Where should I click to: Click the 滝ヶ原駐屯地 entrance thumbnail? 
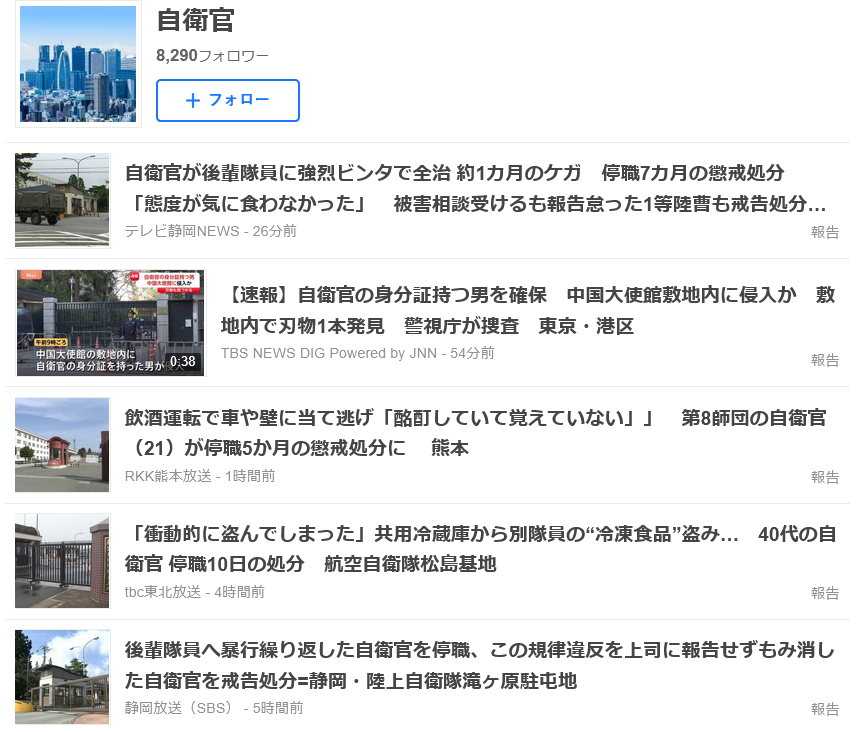click(x=62, y=677)
